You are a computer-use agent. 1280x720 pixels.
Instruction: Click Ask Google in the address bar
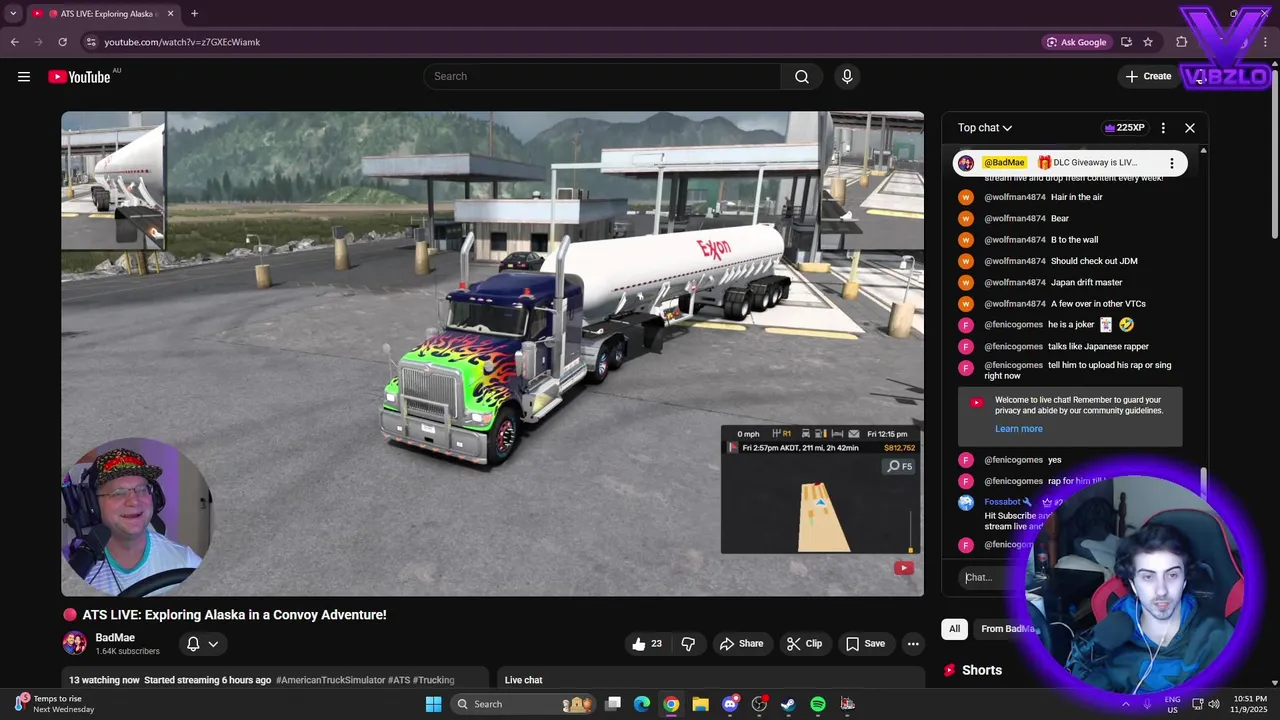(x=1076, y=42)
